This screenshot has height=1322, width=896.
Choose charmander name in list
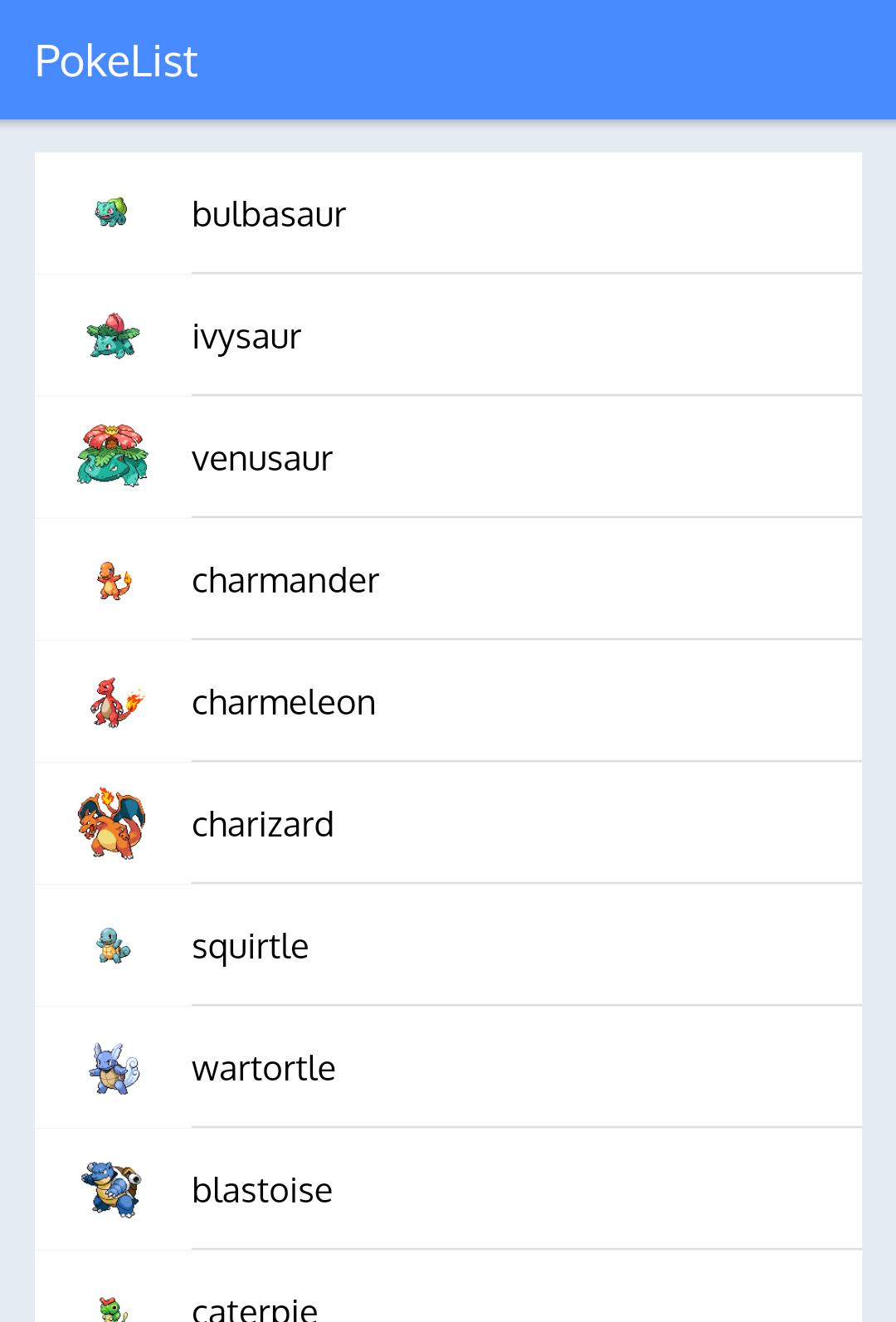tap(285, 580)
